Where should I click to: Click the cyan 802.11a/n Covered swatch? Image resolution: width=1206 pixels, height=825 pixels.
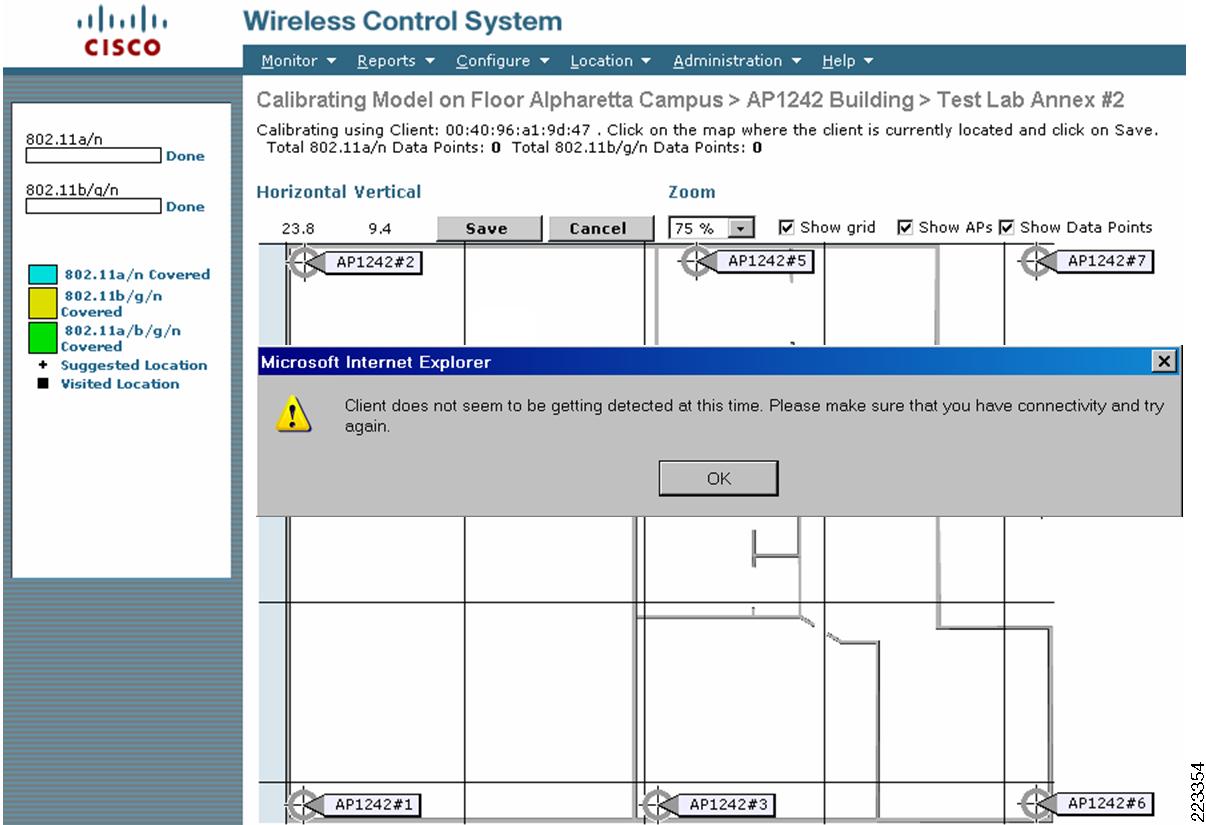(43, 275)
